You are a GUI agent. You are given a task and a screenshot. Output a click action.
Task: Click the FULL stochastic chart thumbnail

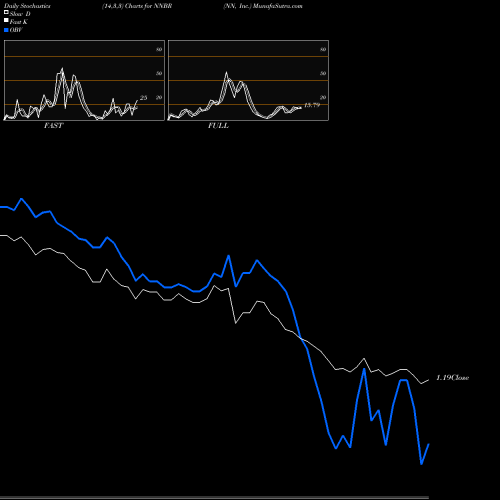point(248,80)
